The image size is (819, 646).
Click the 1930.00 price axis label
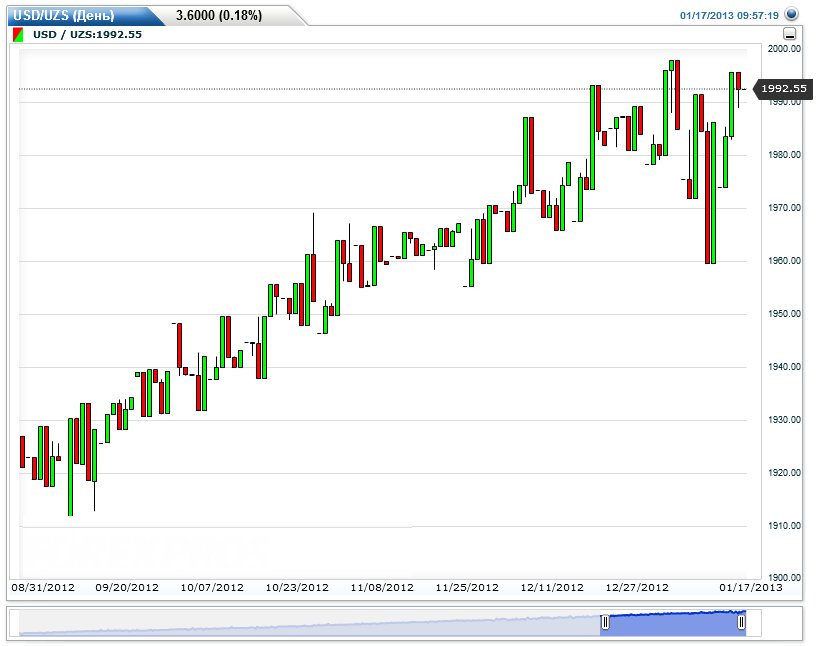784,420
